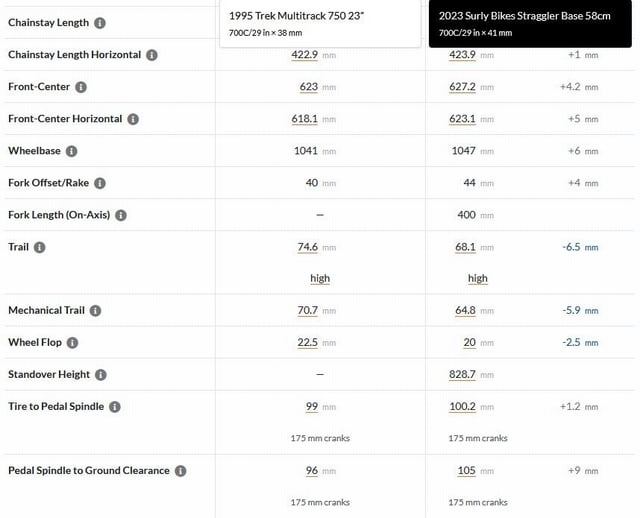Select the 1995 Trek Multitrack 750 header
The height and width of the screenshot is (518, 640).
(x=320, y=24)
